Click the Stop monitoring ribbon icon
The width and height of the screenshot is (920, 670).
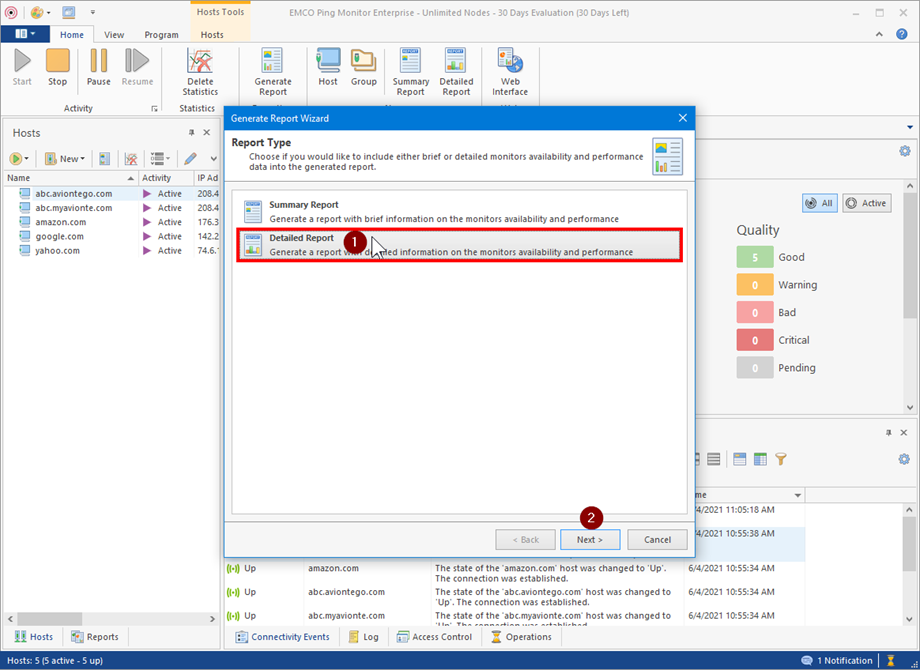click(58, 67)
